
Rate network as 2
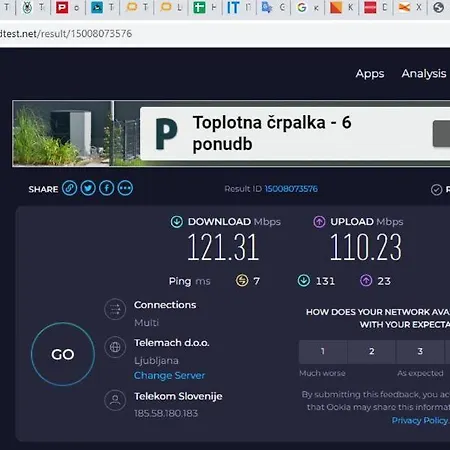(371, 351)
